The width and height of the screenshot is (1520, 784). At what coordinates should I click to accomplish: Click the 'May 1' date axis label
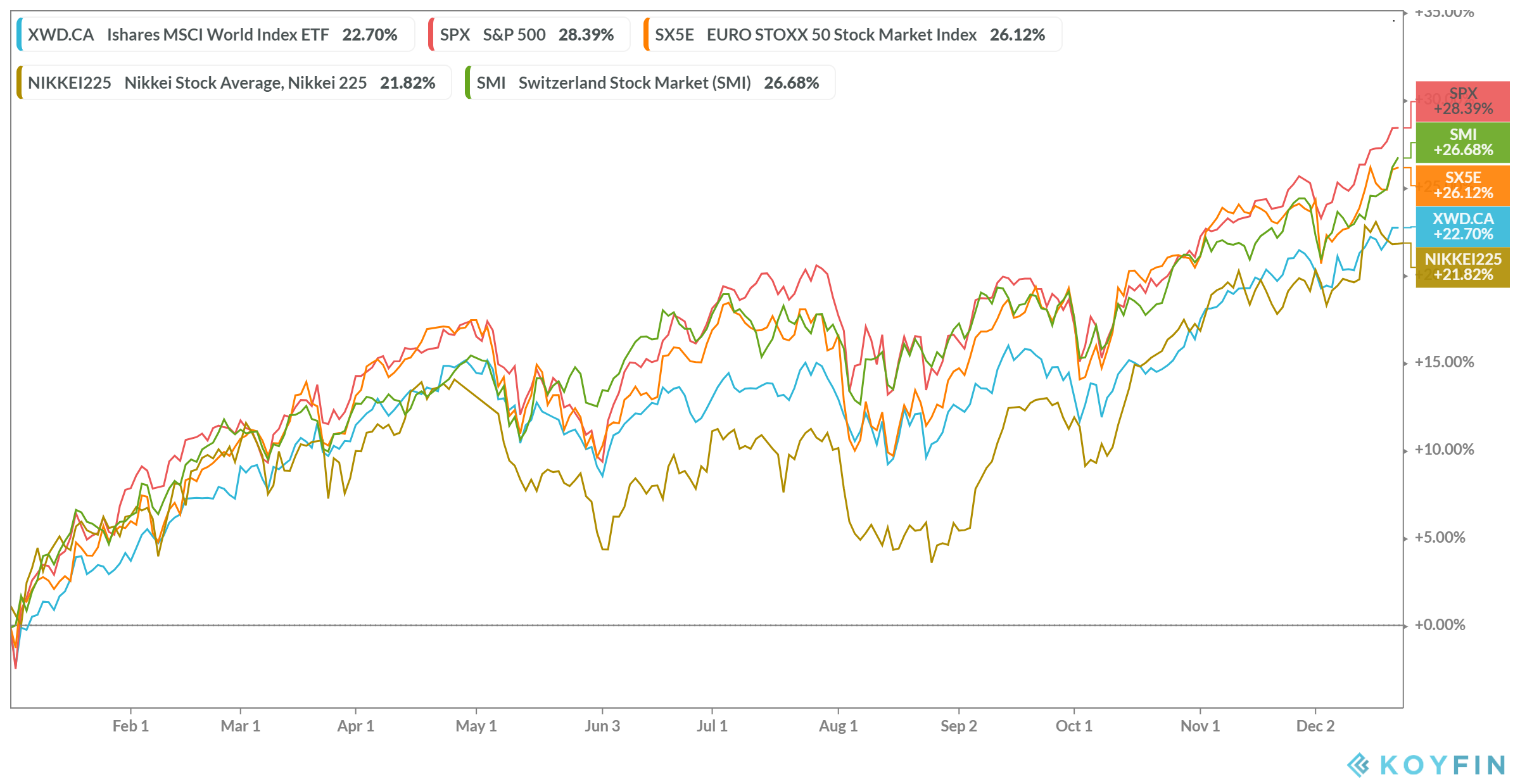pos(476,726)
